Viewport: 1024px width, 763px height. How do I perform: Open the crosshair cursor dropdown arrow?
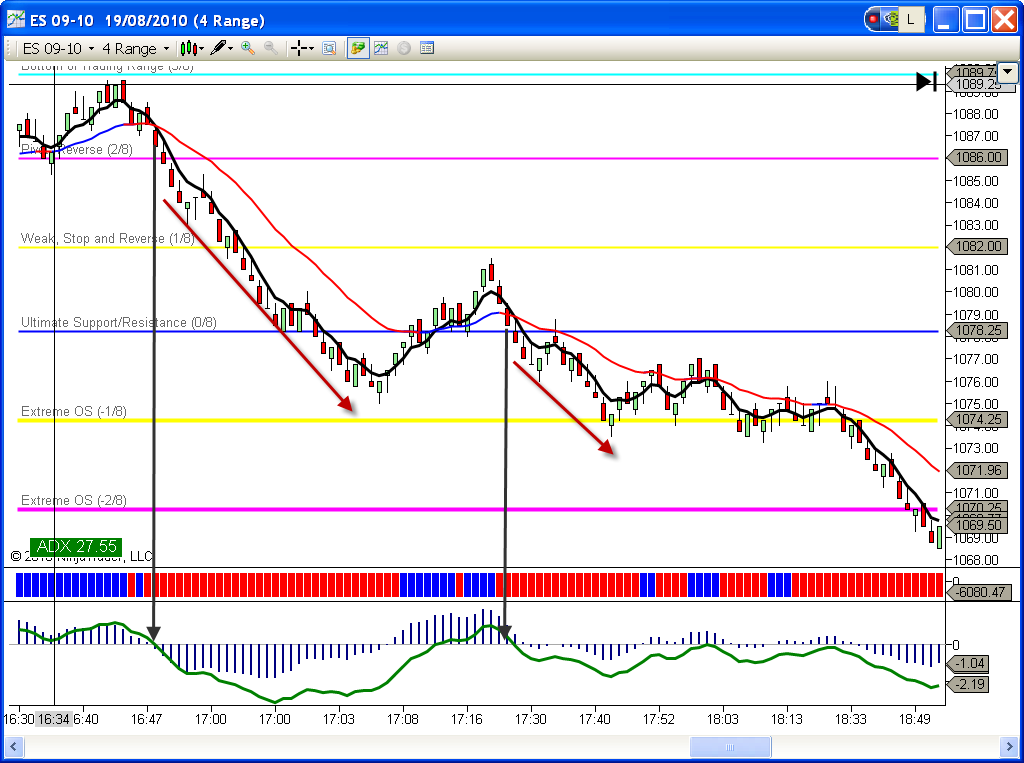(x=311, y=49)
